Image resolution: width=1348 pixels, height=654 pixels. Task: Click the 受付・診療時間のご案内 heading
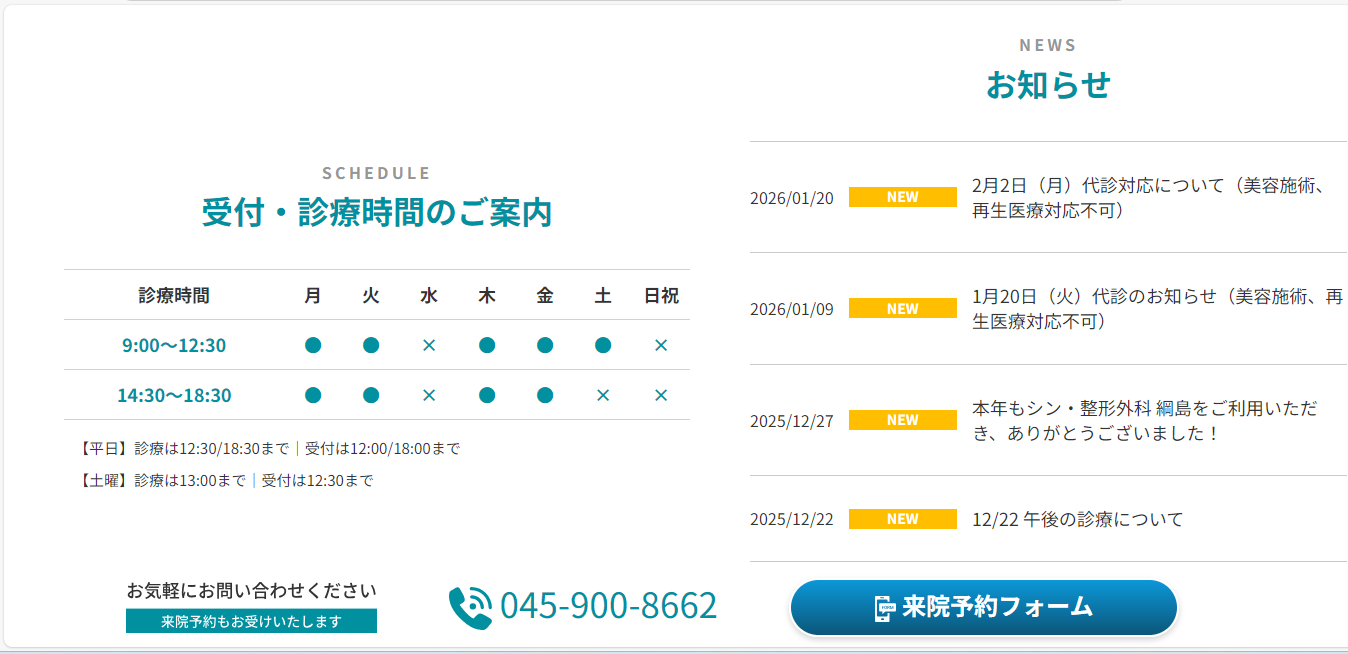(x=376, y=213)
